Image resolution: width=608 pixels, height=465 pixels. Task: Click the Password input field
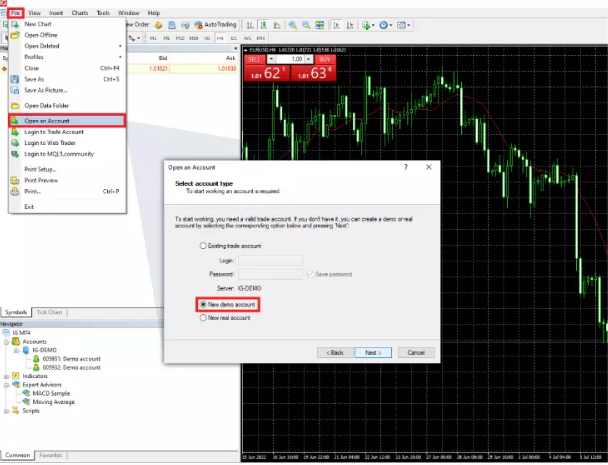click(270, 274)
